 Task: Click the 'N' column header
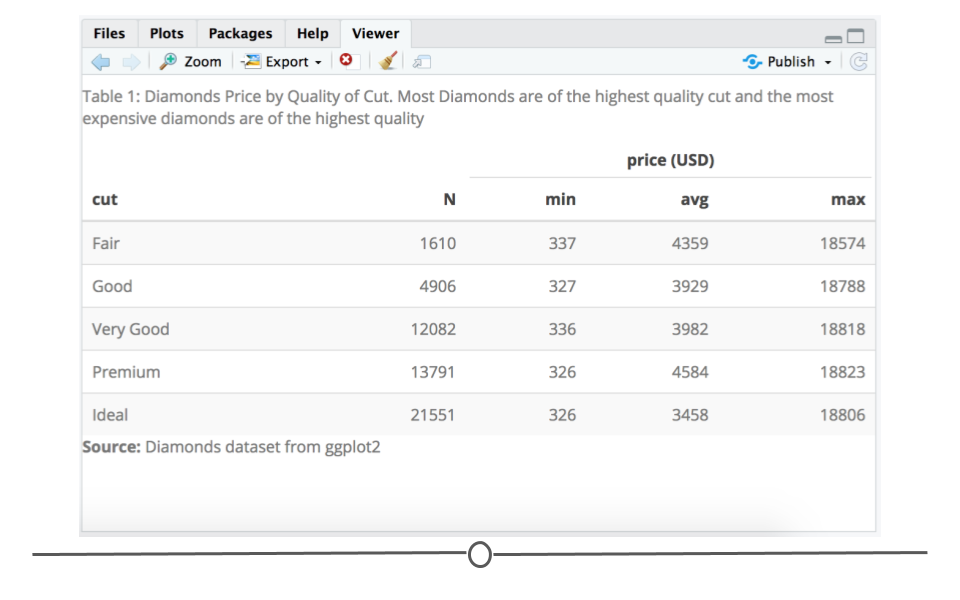(449, 200)
